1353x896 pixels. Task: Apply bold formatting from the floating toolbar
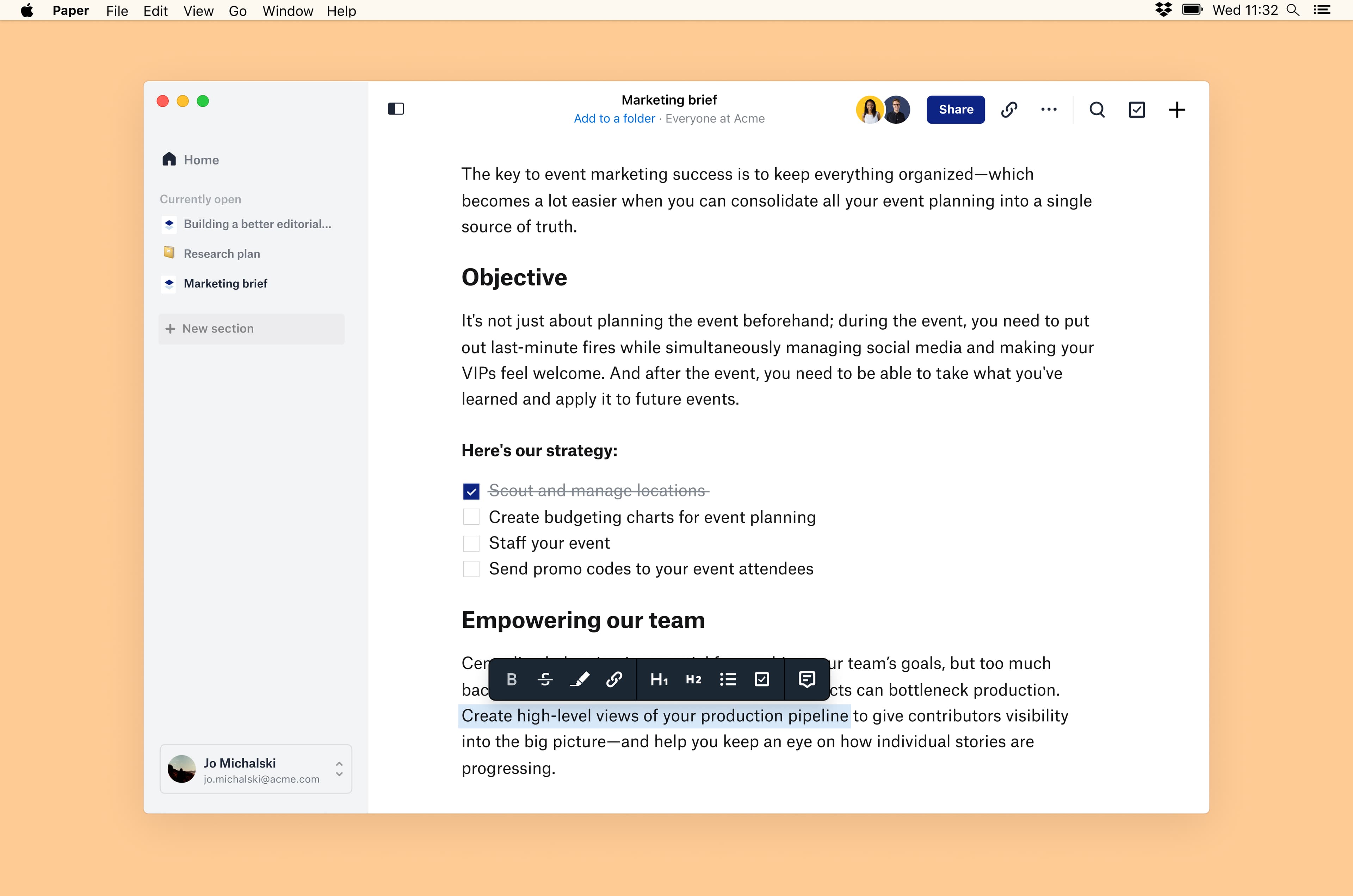point(512,679)
